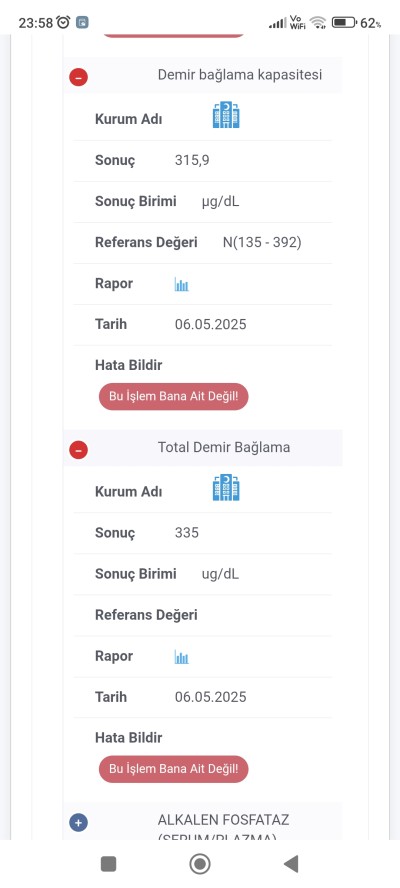Tap the 315,9 result value
This screenshot has height=888, width=400.
pyautogui.click(x=192, y=161)
